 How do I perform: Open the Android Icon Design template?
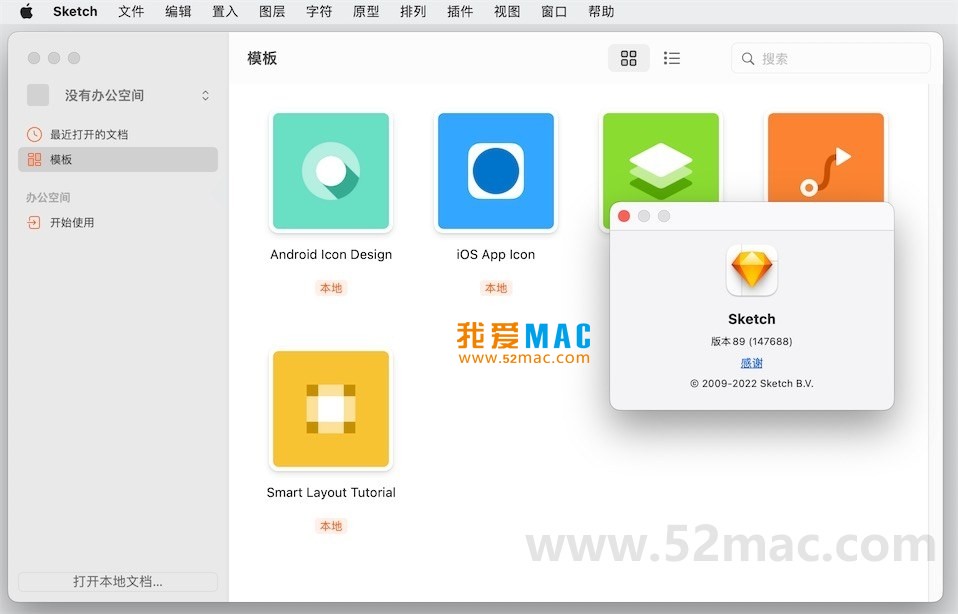[331, 171]
